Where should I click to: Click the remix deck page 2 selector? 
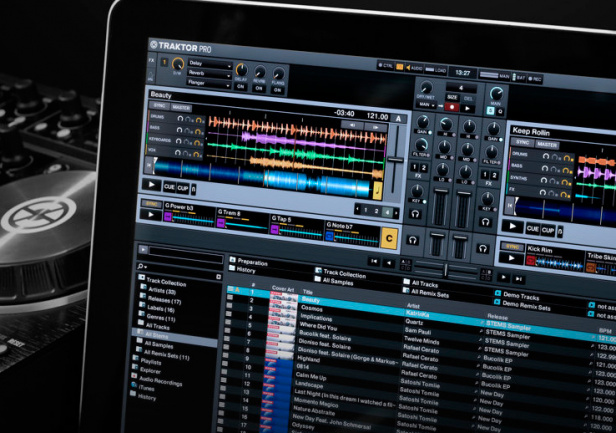[x=376, y=211]
